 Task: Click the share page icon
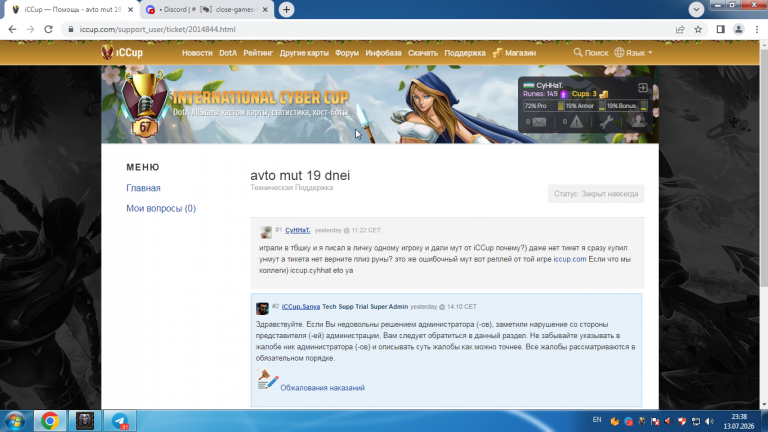coord(680,29)
